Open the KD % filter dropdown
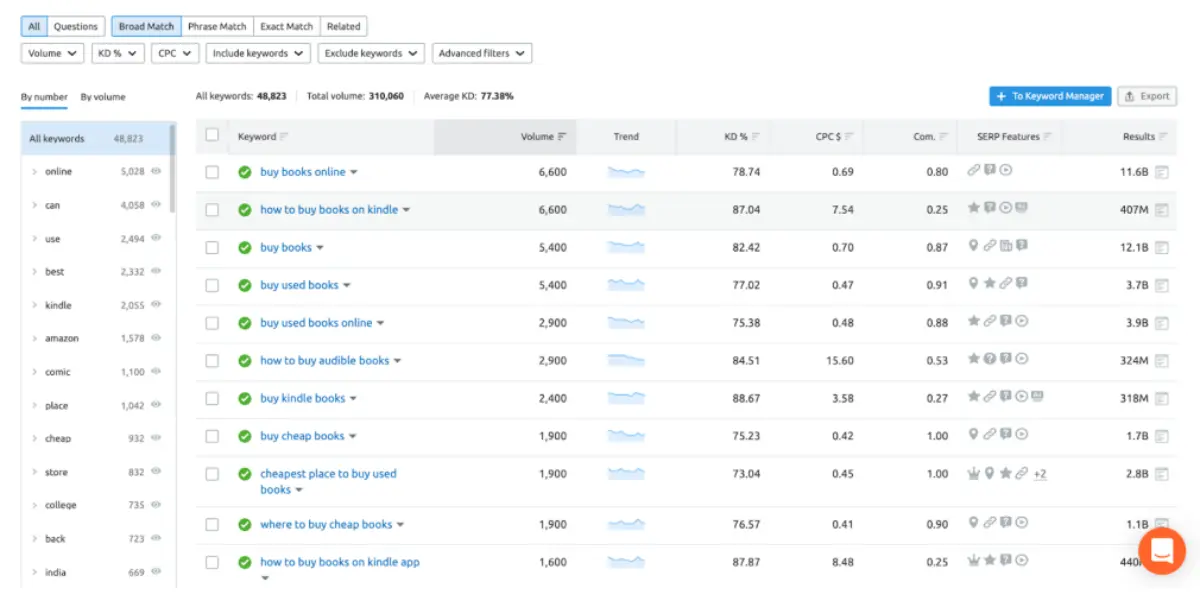Viewport: 1200px width, 600px height. tap(118, 53)
